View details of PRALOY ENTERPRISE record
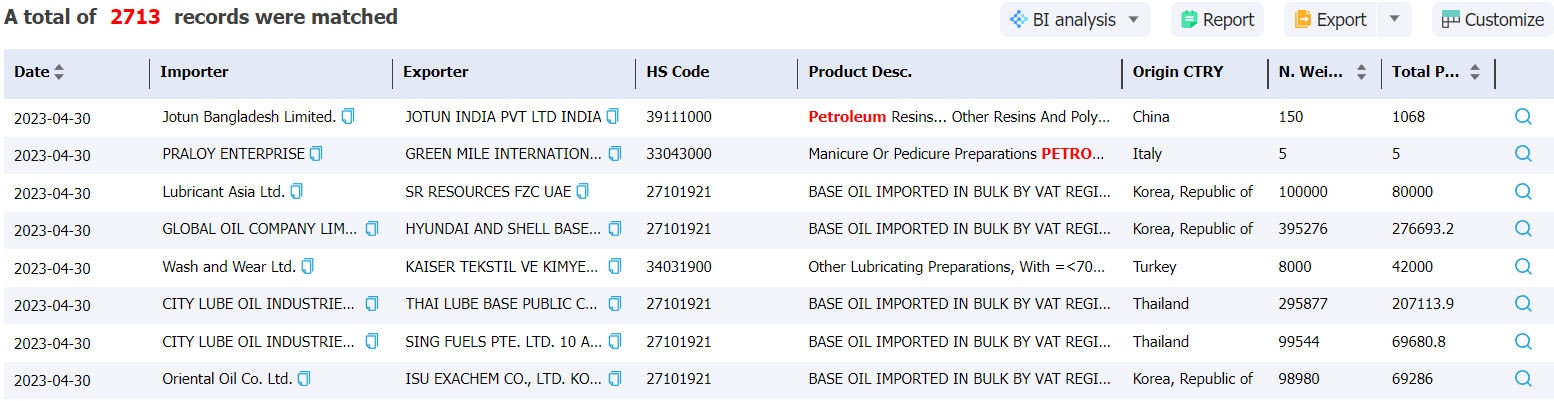Image resolution: width=1554 pixels, height=401 pixels. (x=1523, y=154)
